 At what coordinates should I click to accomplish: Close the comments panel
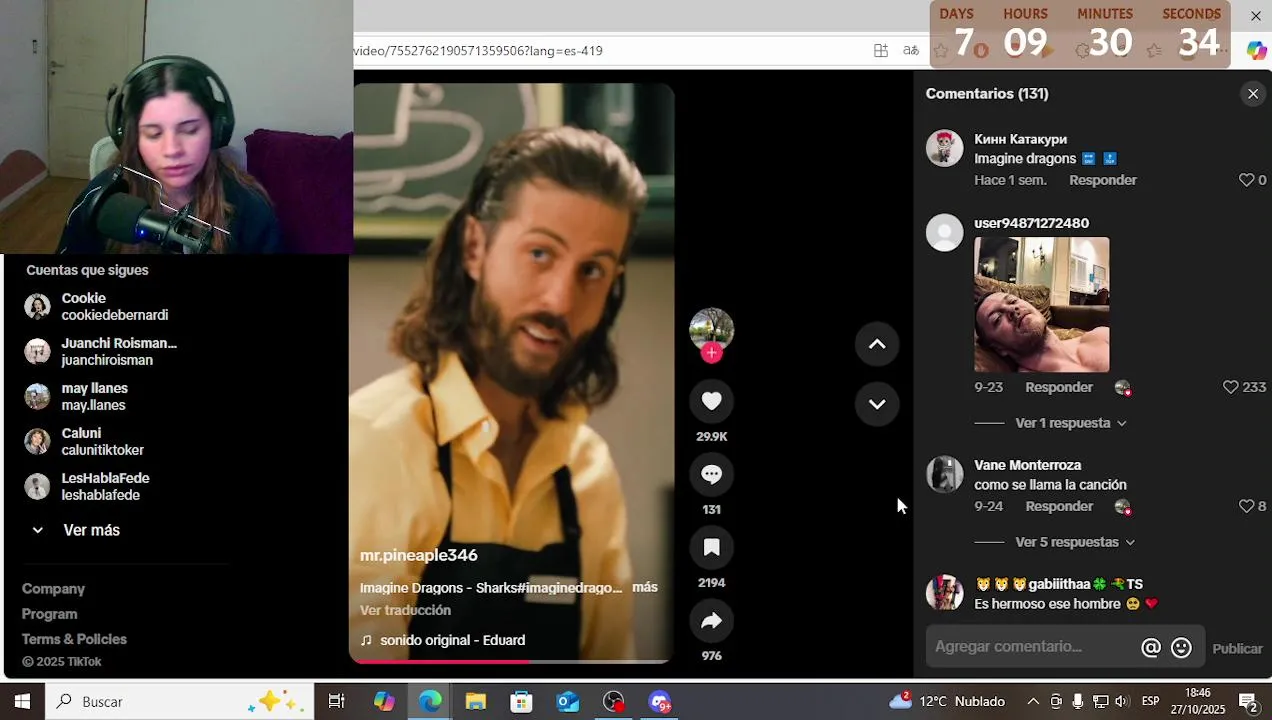[x=1253, y=94]
